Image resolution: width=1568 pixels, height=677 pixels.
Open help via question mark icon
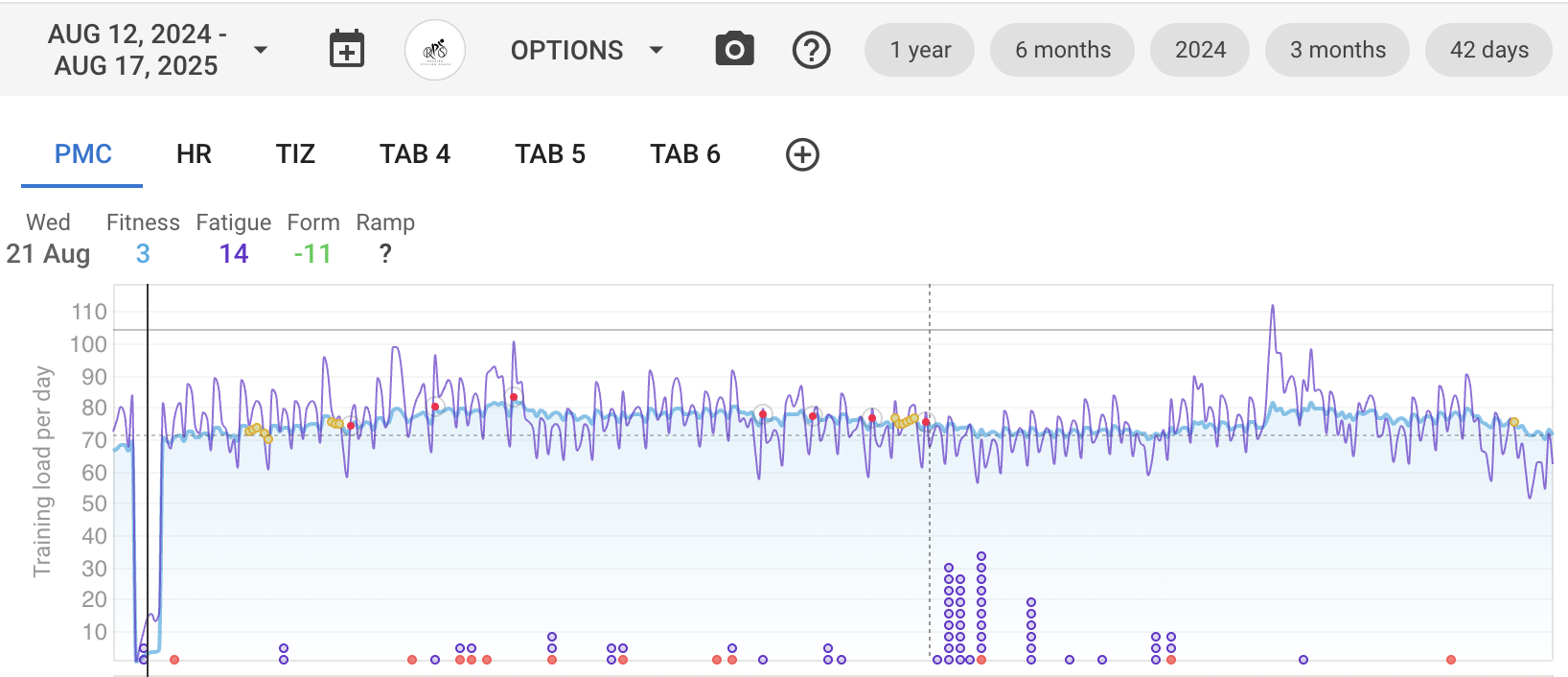[811, 50]
